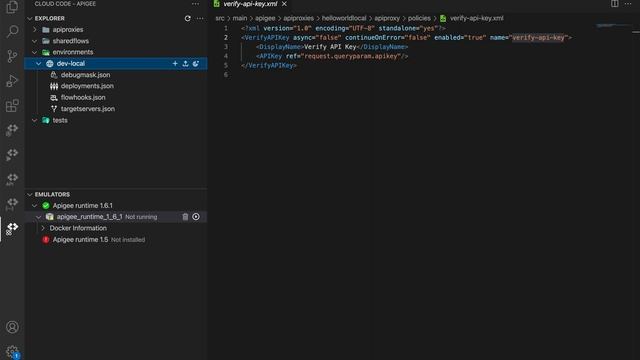This screenshot has height=360, width=640.
Task: Click the green status icon of runtime 1.6.1
Action: (46, 206)
